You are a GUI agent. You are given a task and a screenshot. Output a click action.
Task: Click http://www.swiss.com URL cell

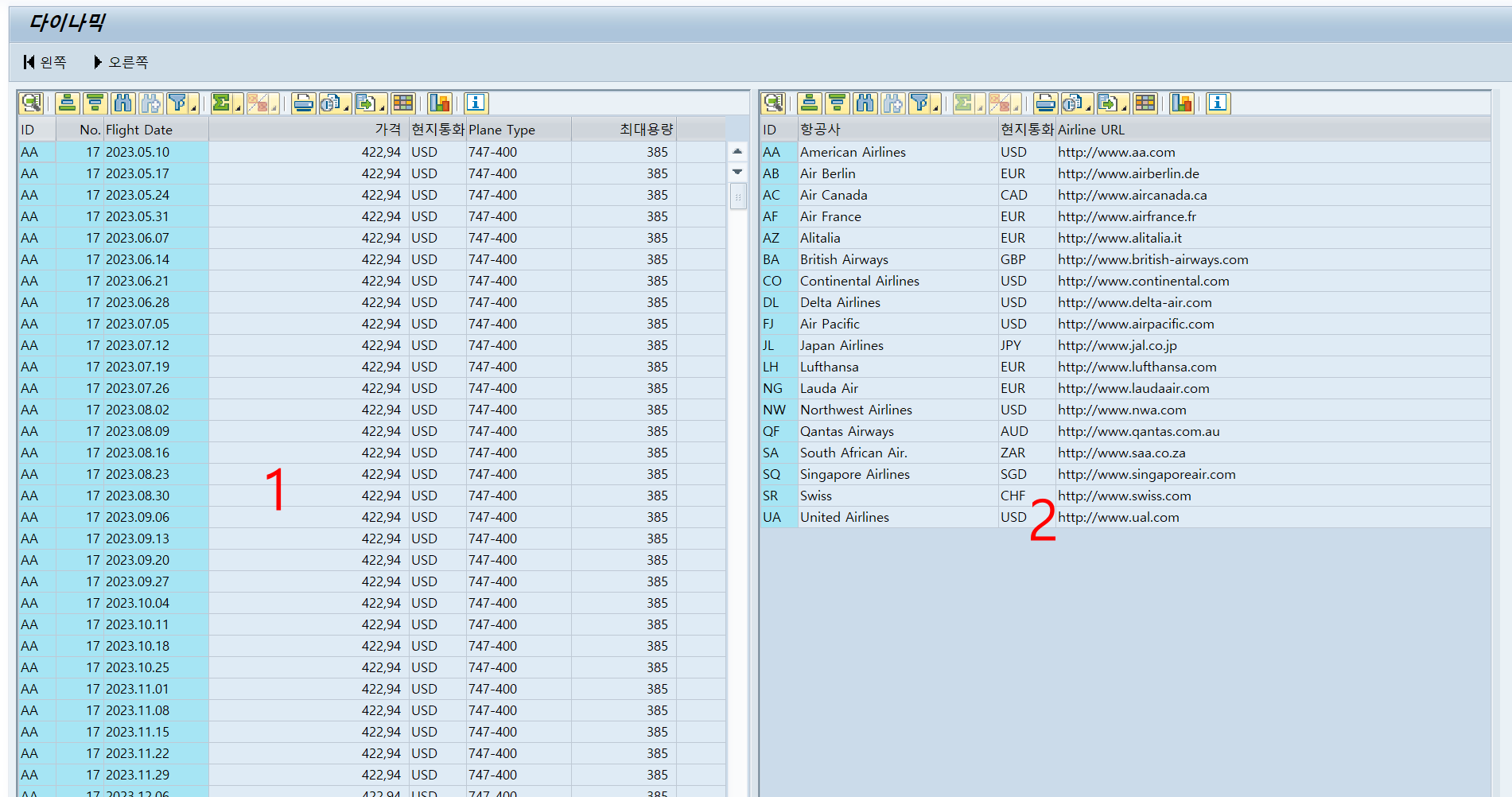pyautogui.click(x=1273, y=496)
